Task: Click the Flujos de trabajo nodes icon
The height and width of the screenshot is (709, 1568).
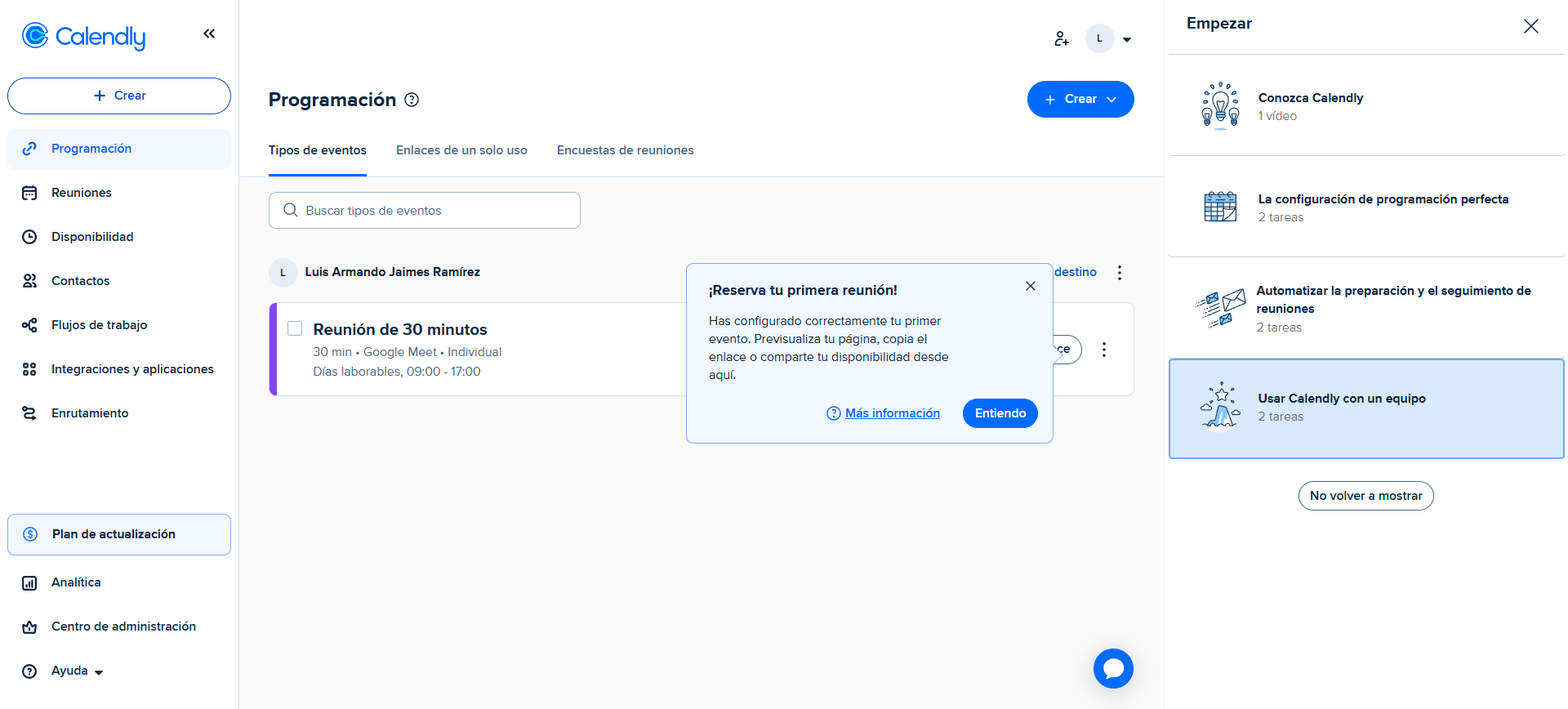Action: pos(29,325)
